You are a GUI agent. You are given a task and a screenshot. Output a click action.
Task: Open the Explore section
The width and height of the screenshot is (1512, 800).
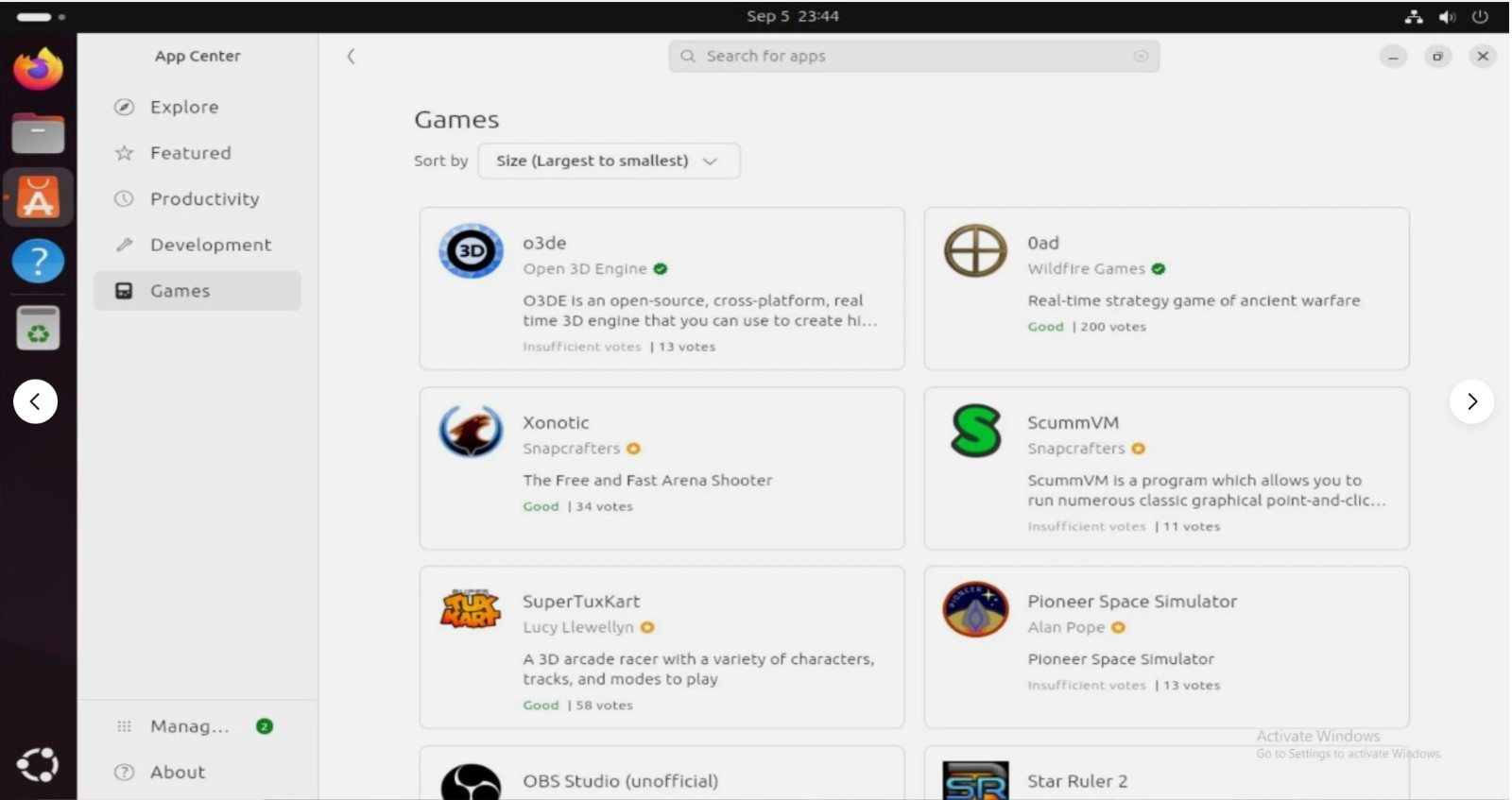tap(198, 107)
